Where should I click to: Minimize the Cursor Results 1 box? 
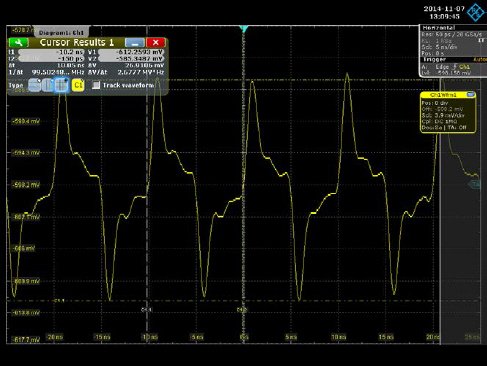[135, 43]
